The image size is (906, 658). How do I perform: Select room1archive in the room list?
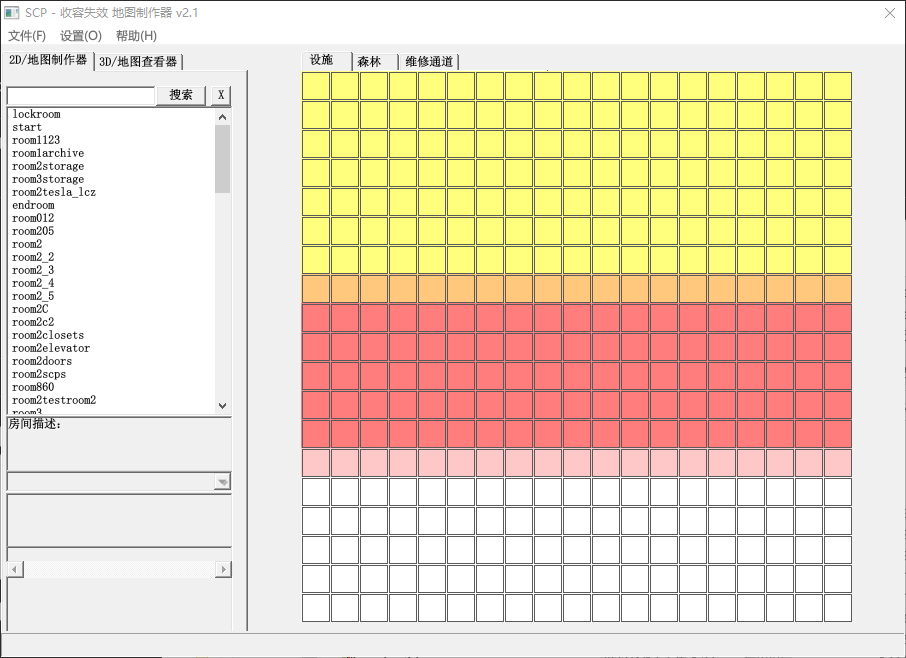(48, 153)
